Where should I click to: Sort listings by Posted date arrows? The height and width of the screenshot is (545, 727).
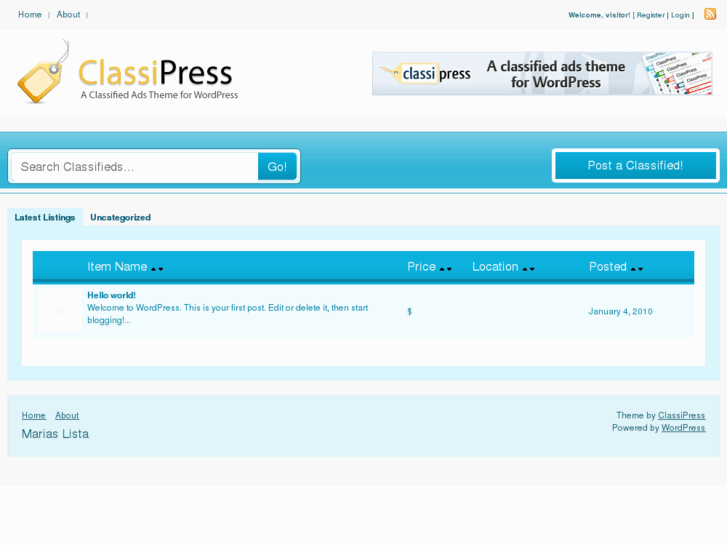click(x=637, y=269)
